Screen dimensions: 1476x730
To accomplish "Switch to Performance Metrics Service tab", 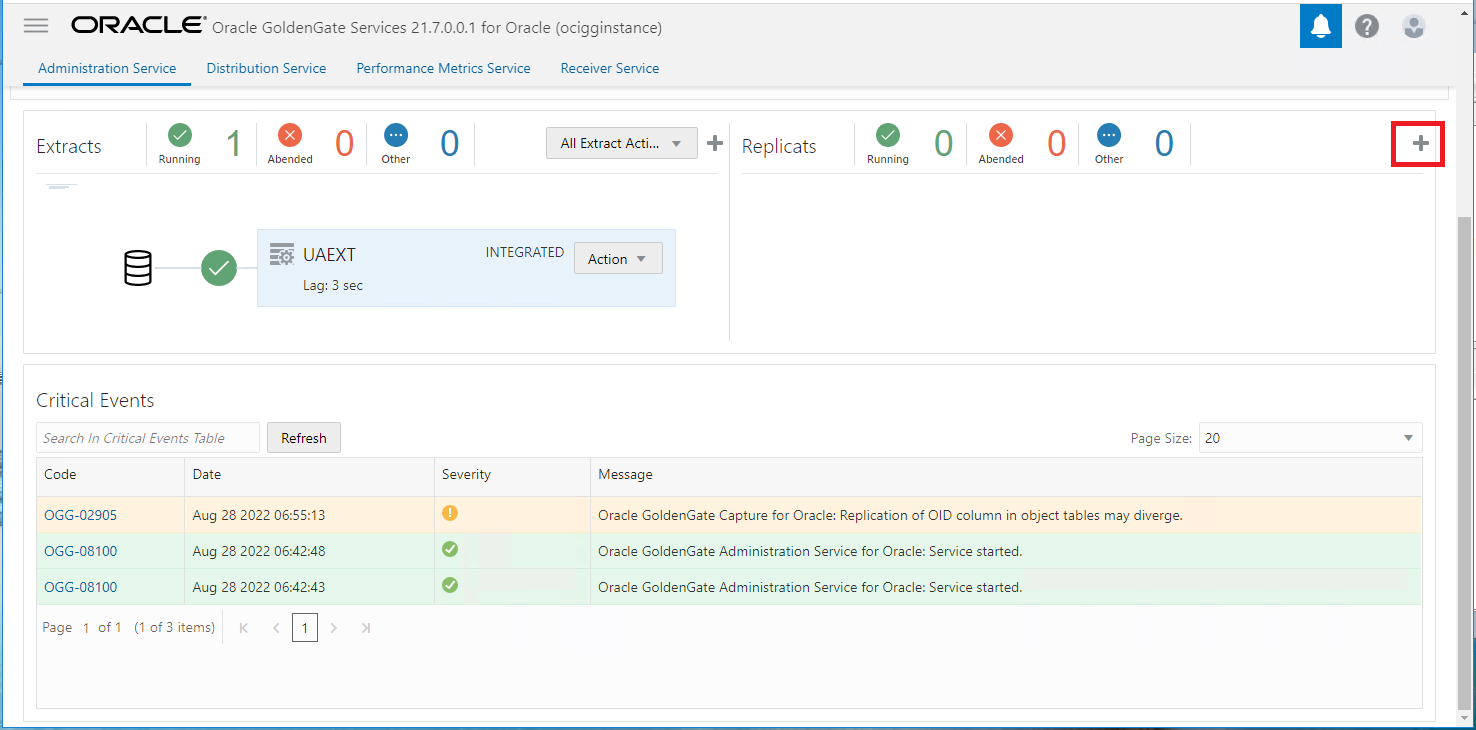I will [x=443, y=68].
